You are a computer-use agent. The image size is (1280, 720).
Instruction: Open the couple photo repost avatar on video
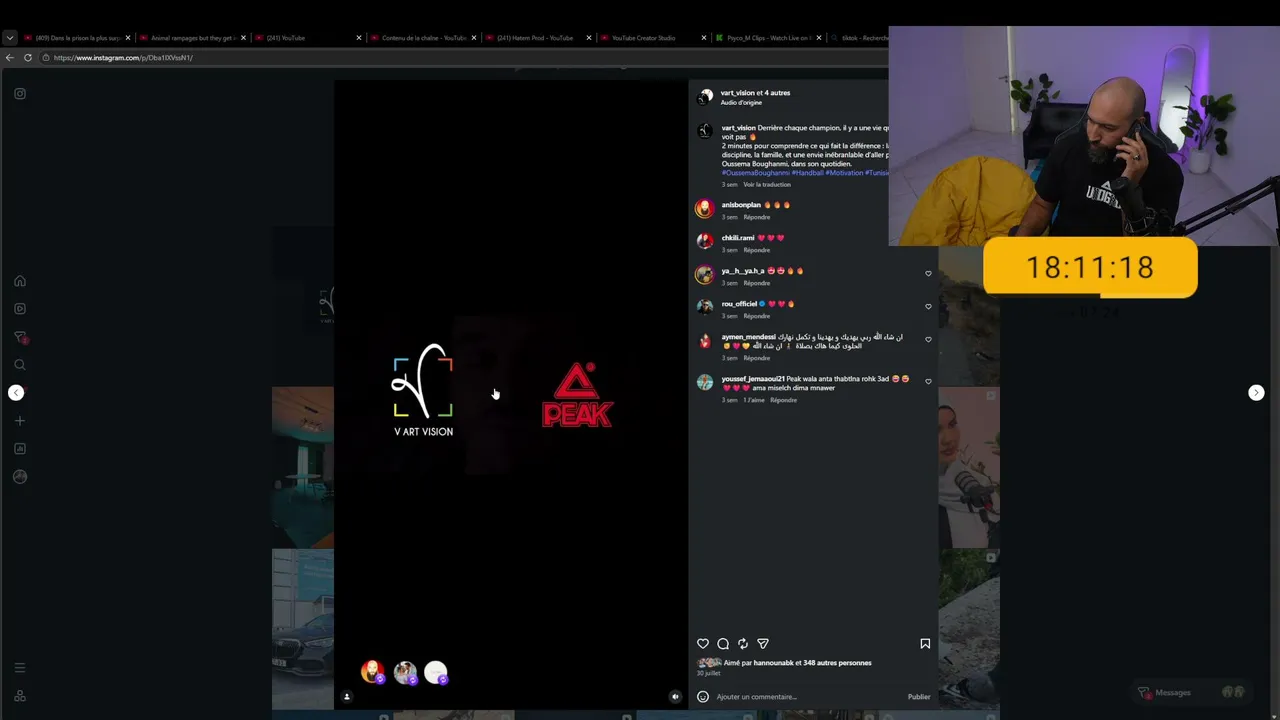click(405, 673)
